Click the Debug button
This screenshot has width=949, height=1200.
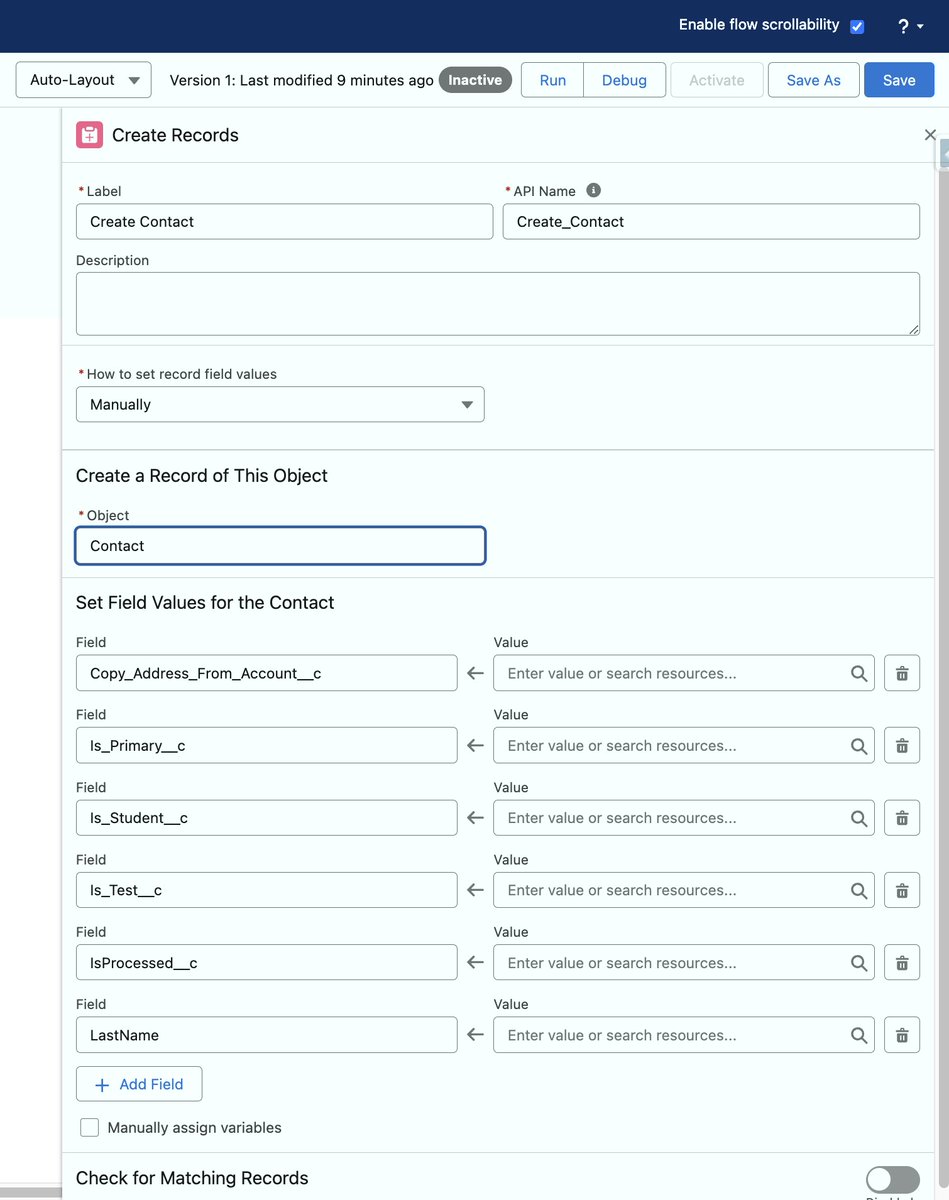[x=624, y=80]
